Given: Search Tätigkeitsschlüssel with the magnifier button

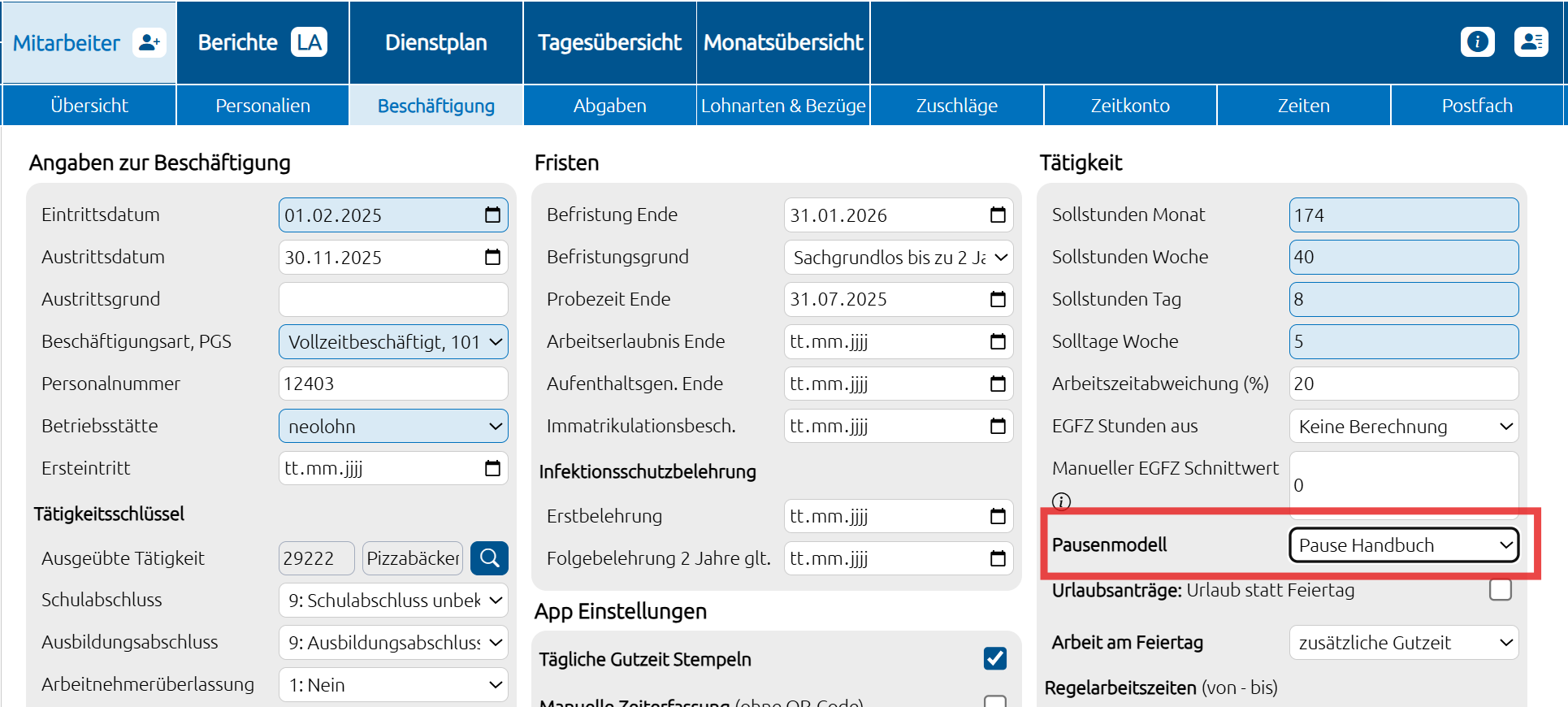Looking at the screenshot, I should click(489, 558).
